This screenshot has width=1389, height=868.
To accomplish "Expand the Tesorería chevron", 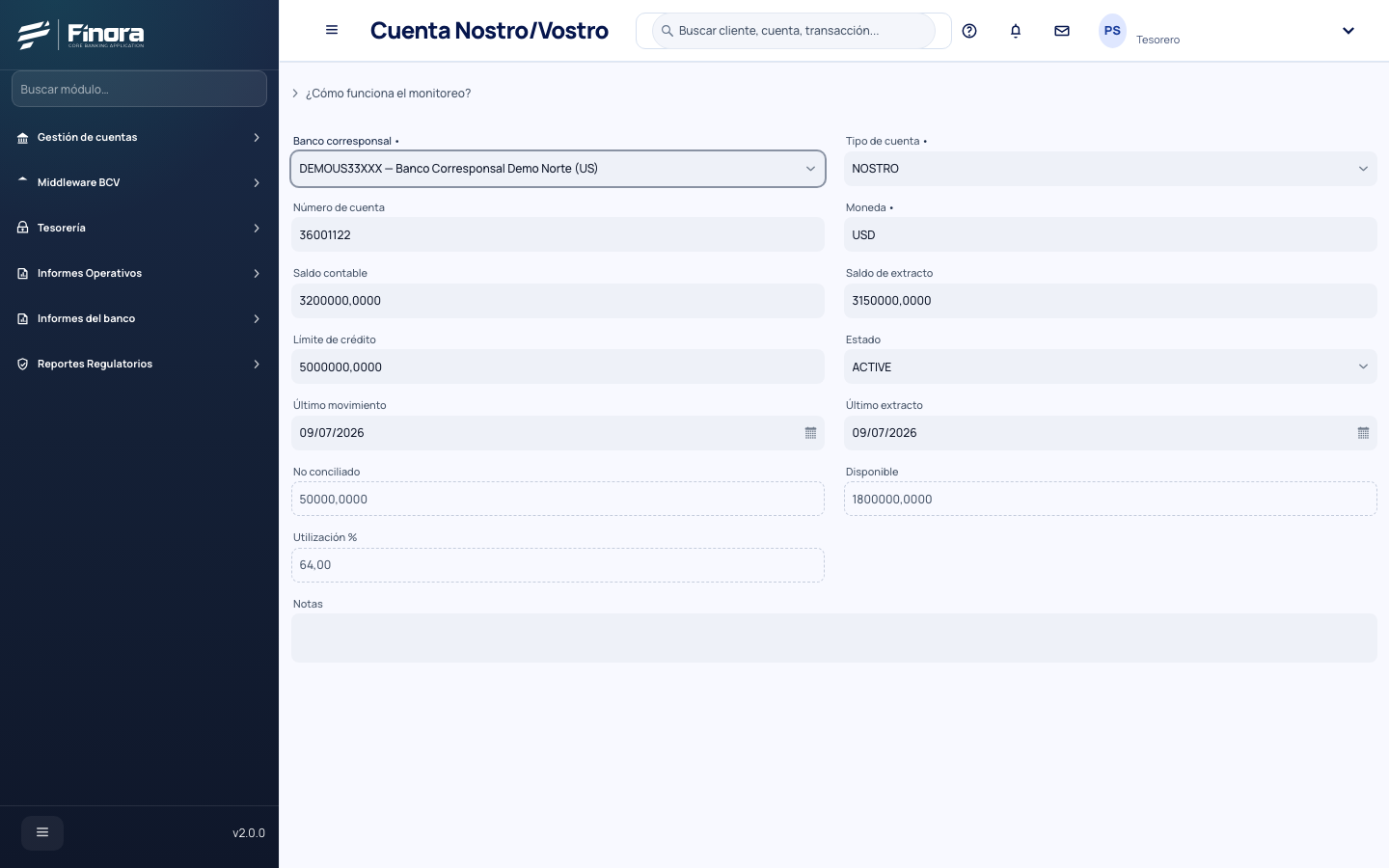I will [257, 229].
